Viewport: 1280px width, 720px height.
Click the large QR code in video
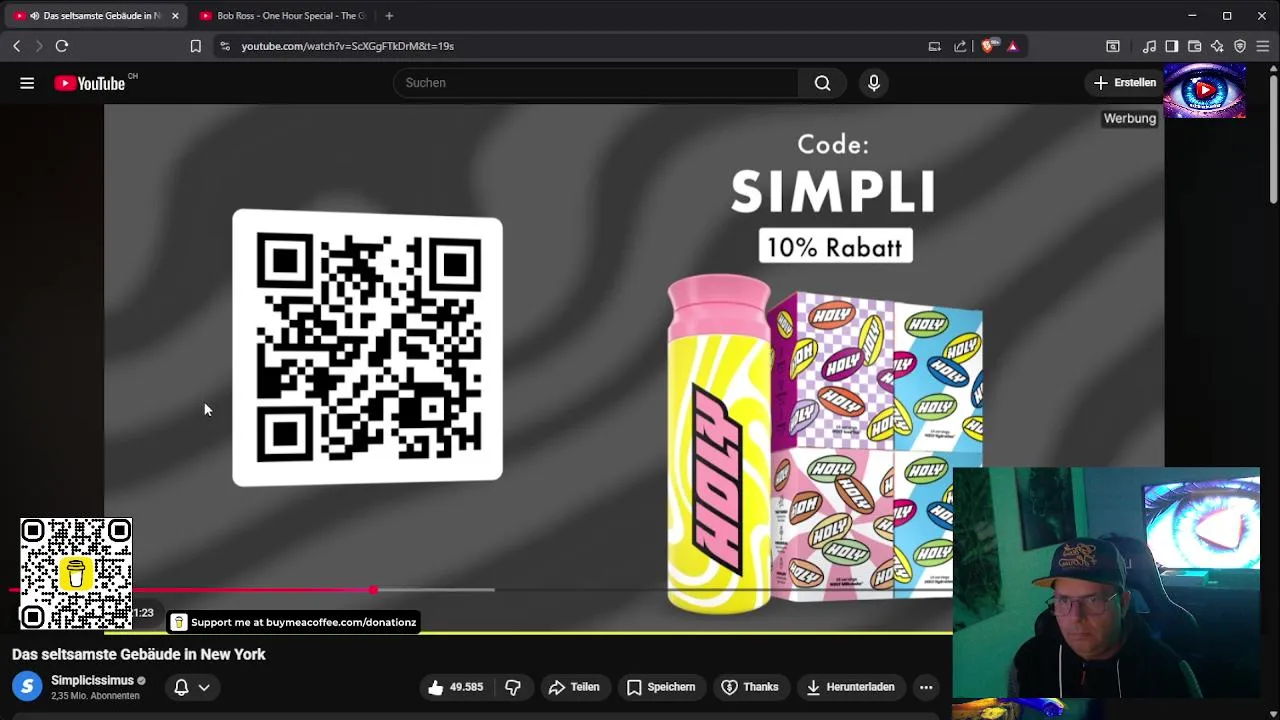[x=368, y=348]
